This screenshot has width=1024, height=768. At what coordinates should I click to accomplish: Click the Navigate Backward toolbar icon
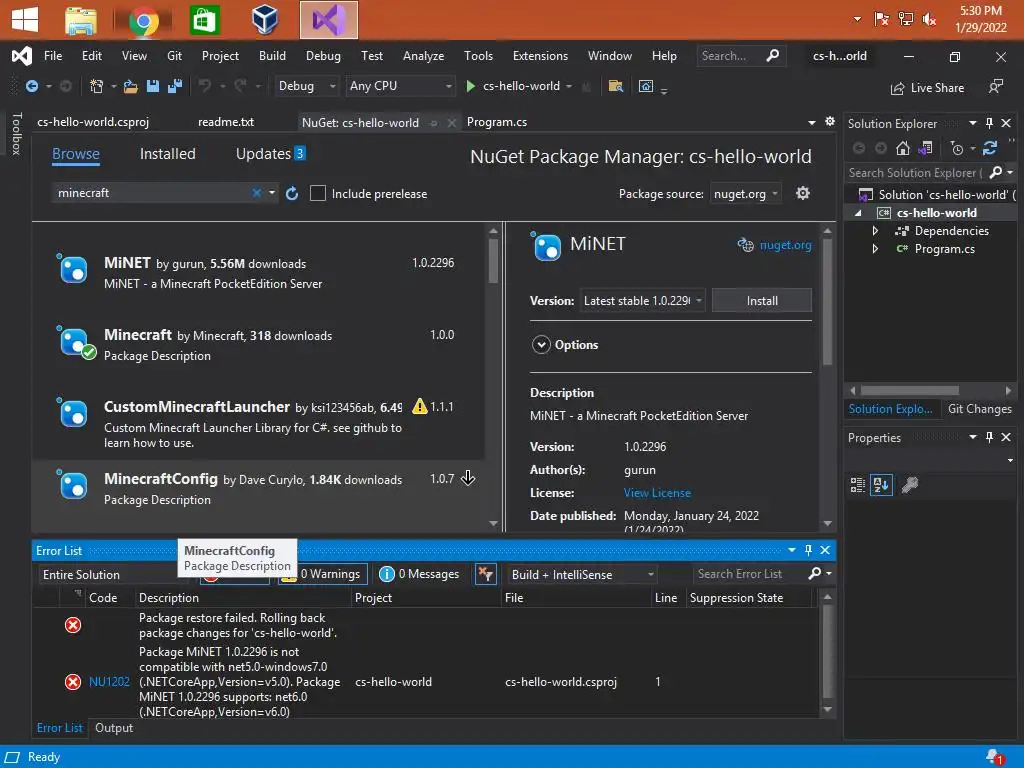[x=31, y=86]
